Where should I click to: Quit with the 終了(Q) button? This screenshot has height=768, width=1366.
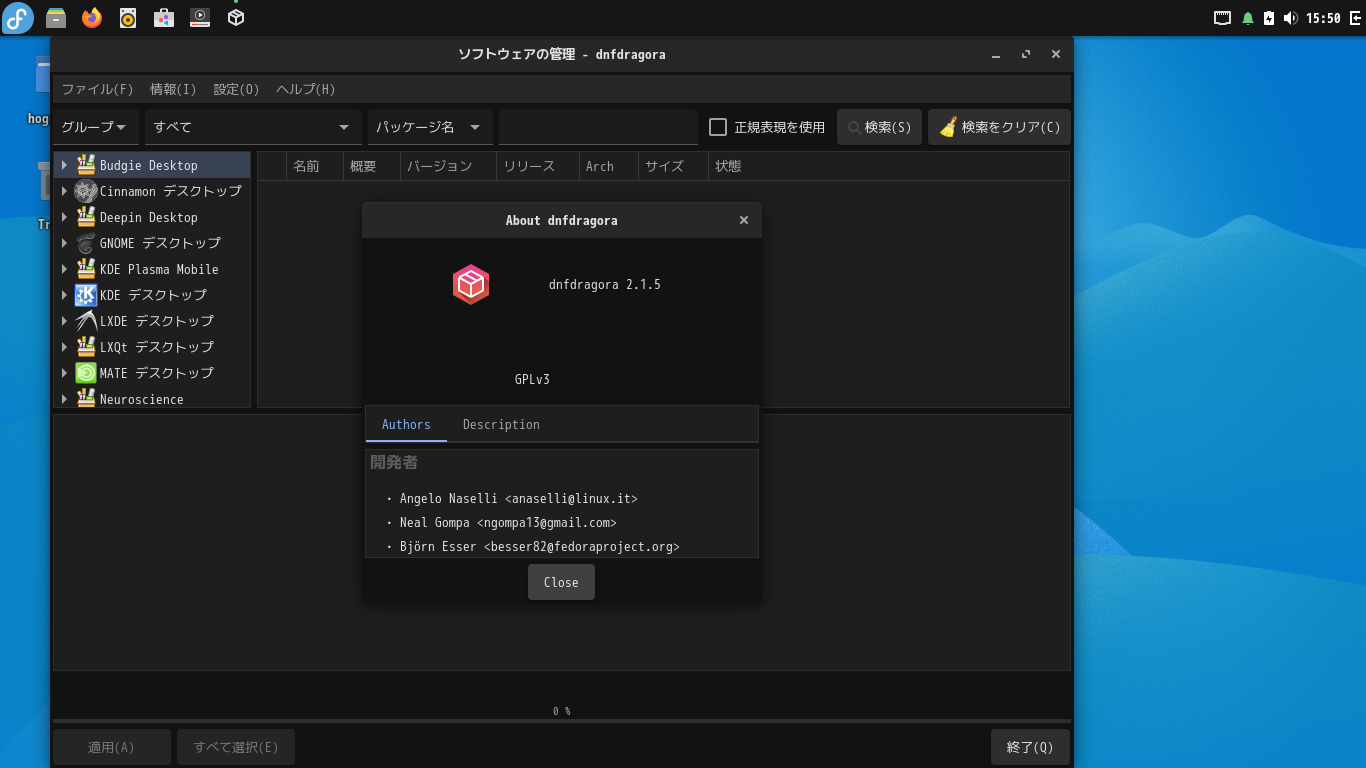pos(1030,747)
